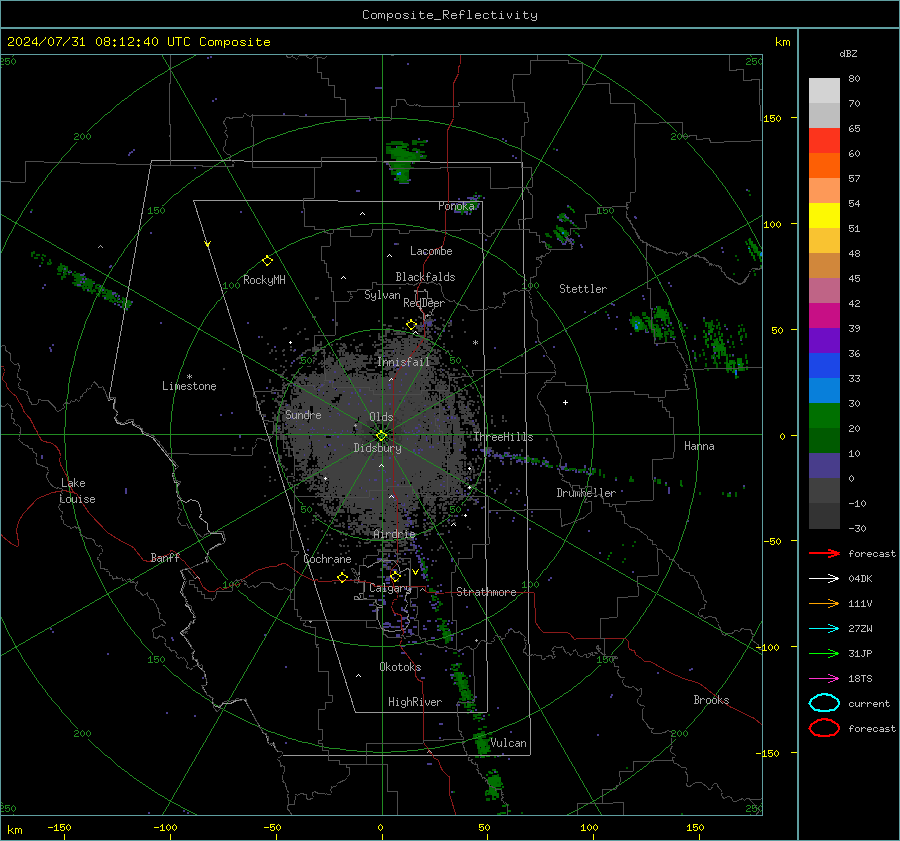Viewport: 900px width, 841px height.
Task: Click the yellow V marker northwest of RockyMH
Action: click(x=208, y=244)
